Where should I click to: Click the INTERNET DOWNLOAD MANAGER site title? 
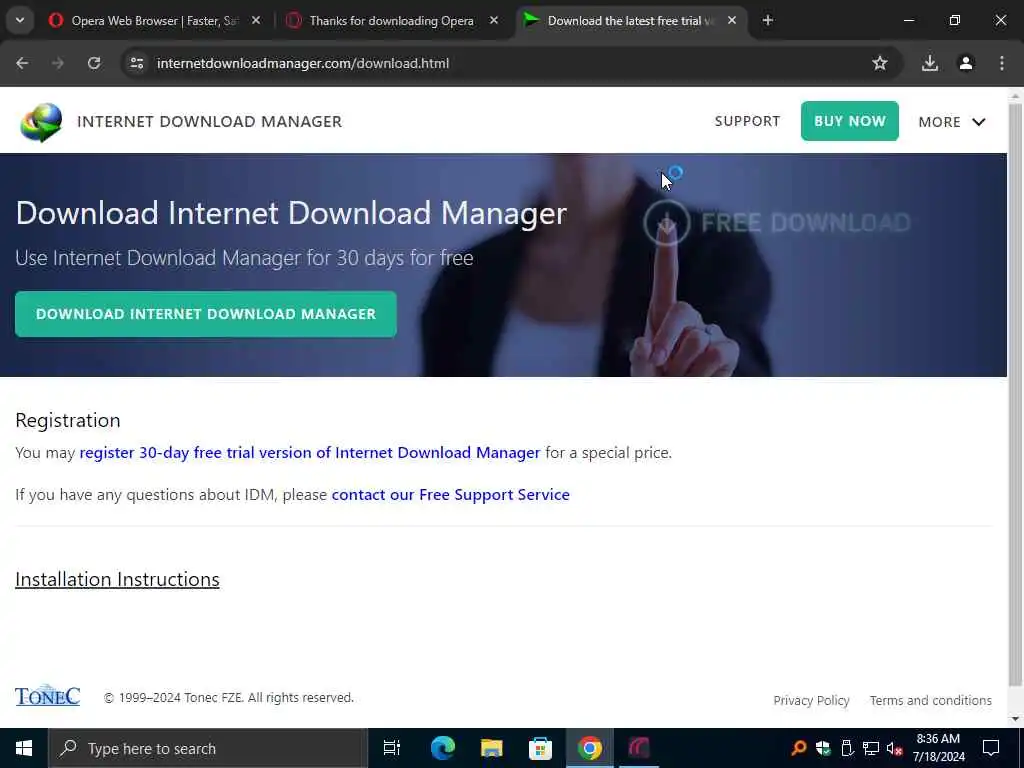(x=210, y=121)
